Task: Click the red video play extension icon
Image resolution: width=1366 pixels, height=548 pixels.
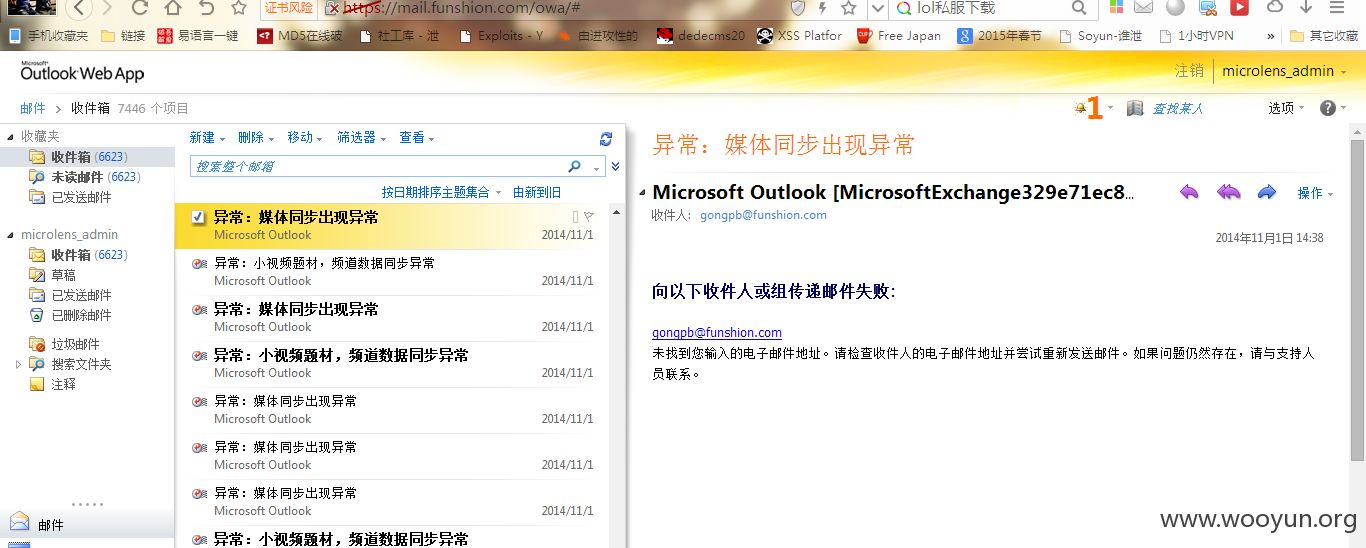Action: coord(1239,8)
